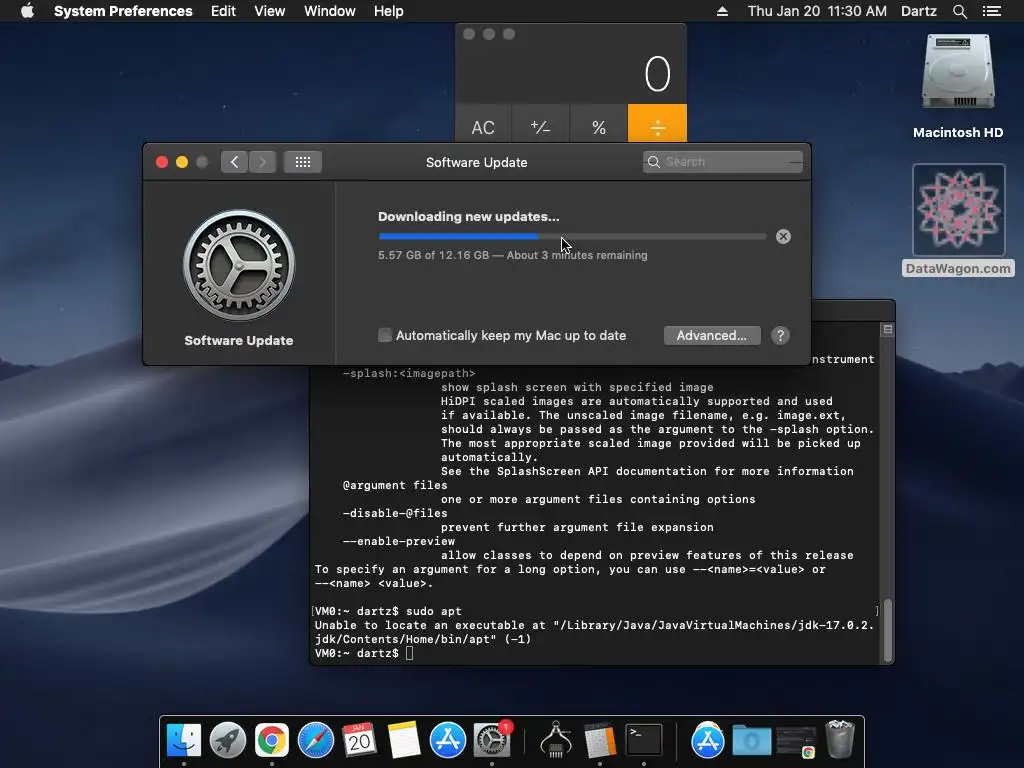Open Safari compass icon in dock
This screenshot has width=1024, height=768.
315,741
